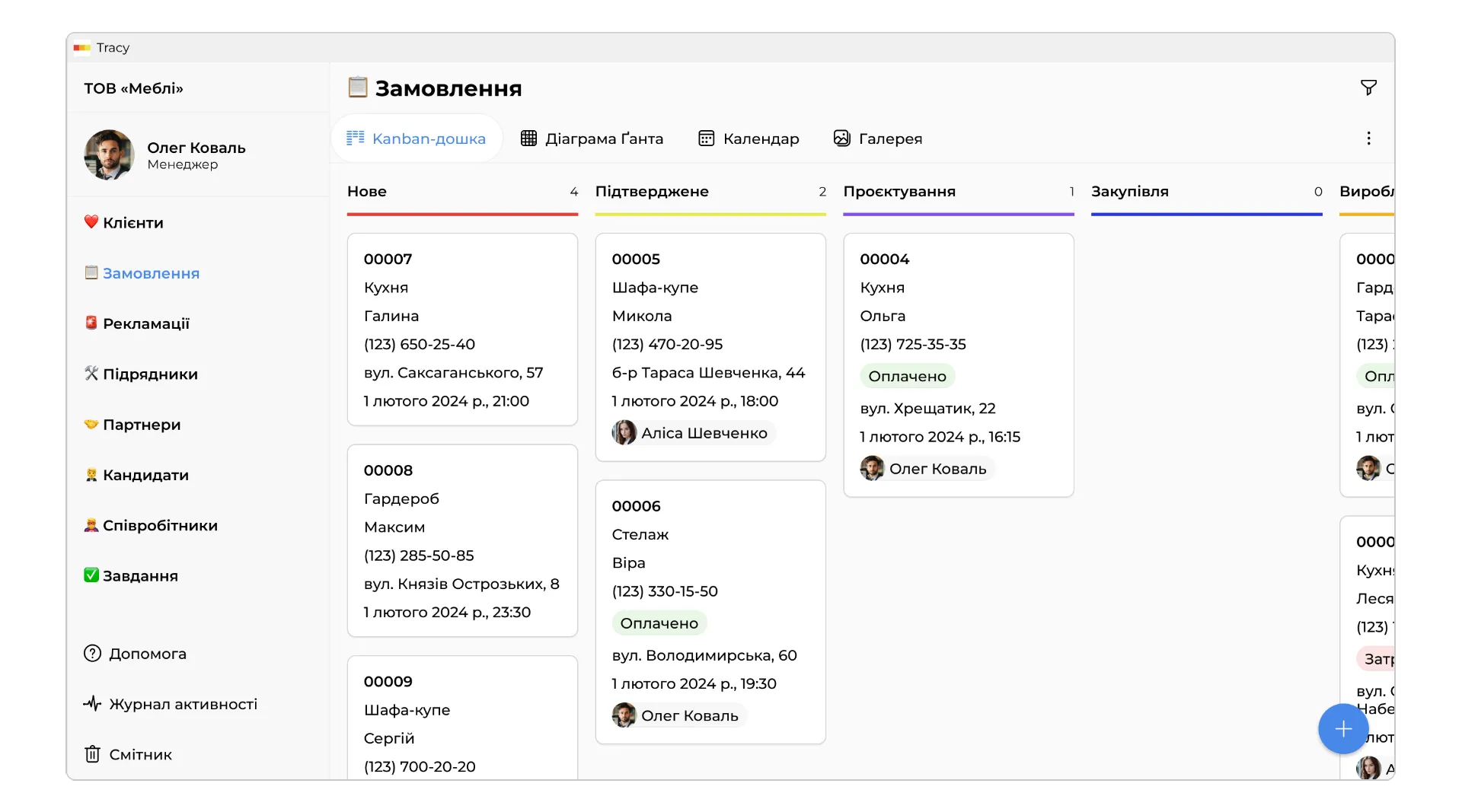This screenshot has width=1462, height=812.
Task: Click the blue plus add order button
Action: tap(1343, 729)
